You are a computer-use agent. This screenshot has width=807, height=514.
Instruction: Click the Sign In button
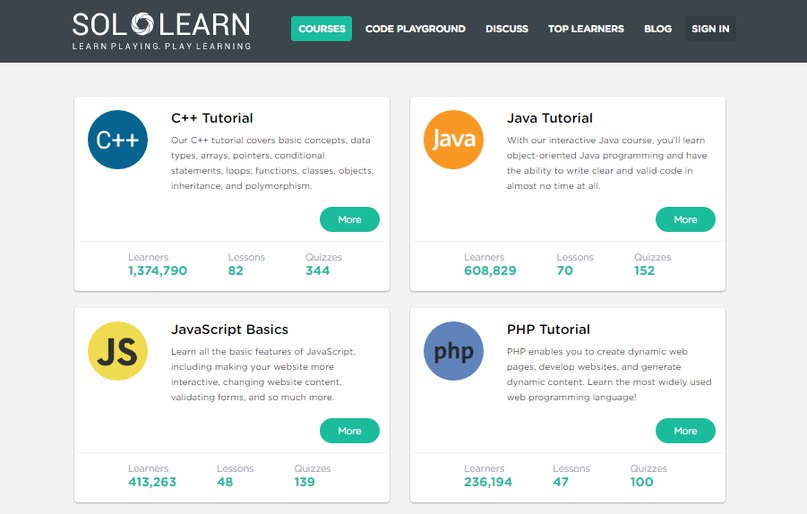[x=711, y=29]
